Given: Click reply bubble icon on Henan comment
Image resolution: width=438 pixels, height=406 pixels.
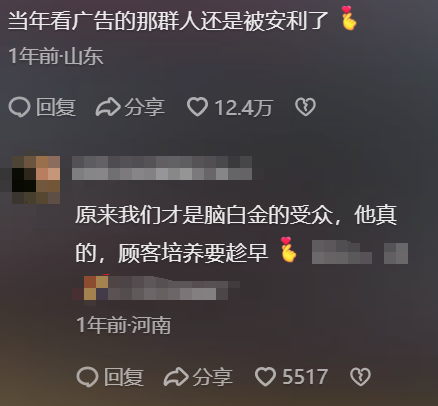Looking at the screenshot, I should (x=87, y=377).
